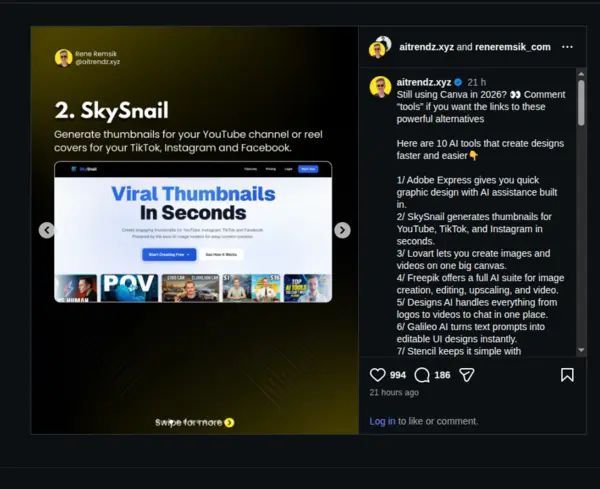Image resolution: width=600 pixels, height=489 pixels.
Task: Like the post with heart icon
Action: pyautogui.click(x=377, y=375)
